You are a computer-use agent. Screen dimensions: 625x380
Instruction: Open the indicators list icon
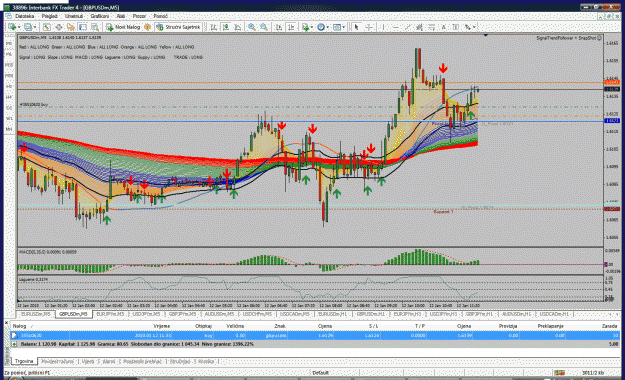[306, 27]
